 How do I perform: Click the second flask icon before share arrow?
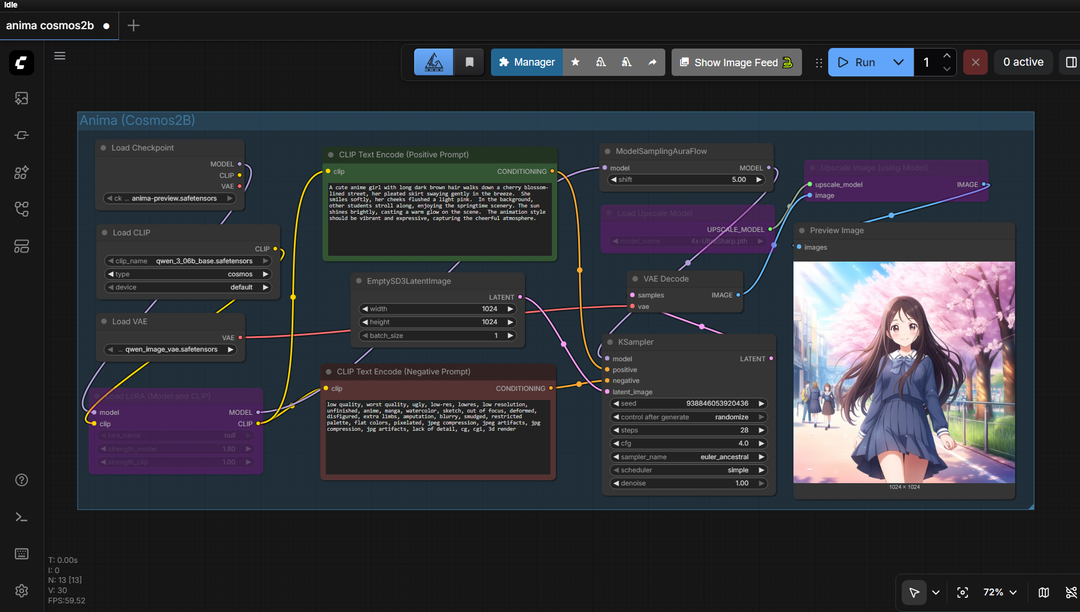(626, 62)
